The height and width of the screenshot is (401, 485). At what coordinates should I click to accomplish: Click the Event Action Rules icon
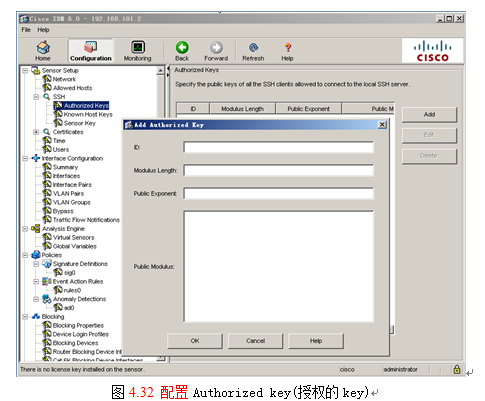47,281
